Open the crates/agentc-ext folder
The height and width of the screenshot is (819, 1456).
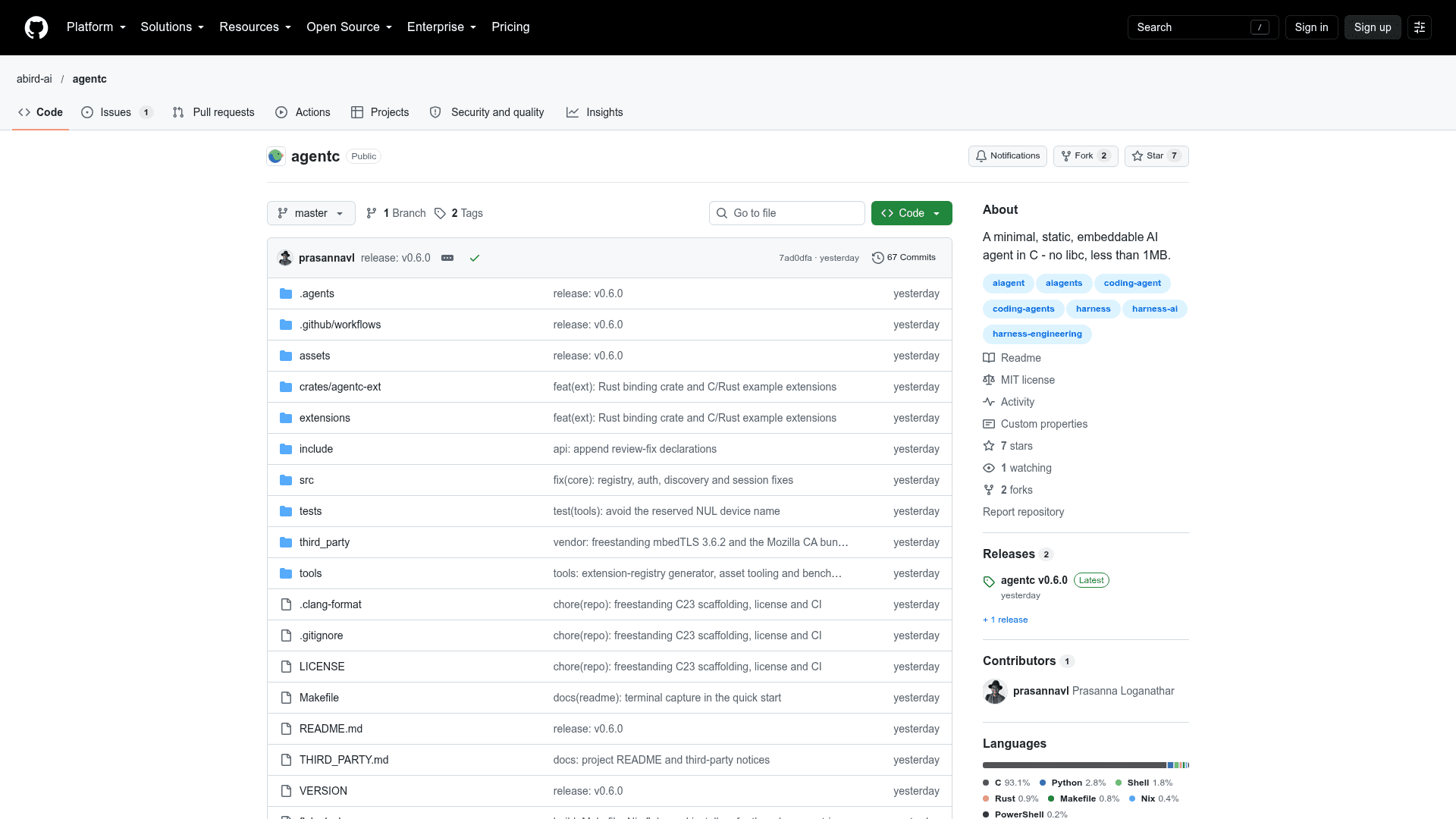pyautogui.click(x=340, y=387)
